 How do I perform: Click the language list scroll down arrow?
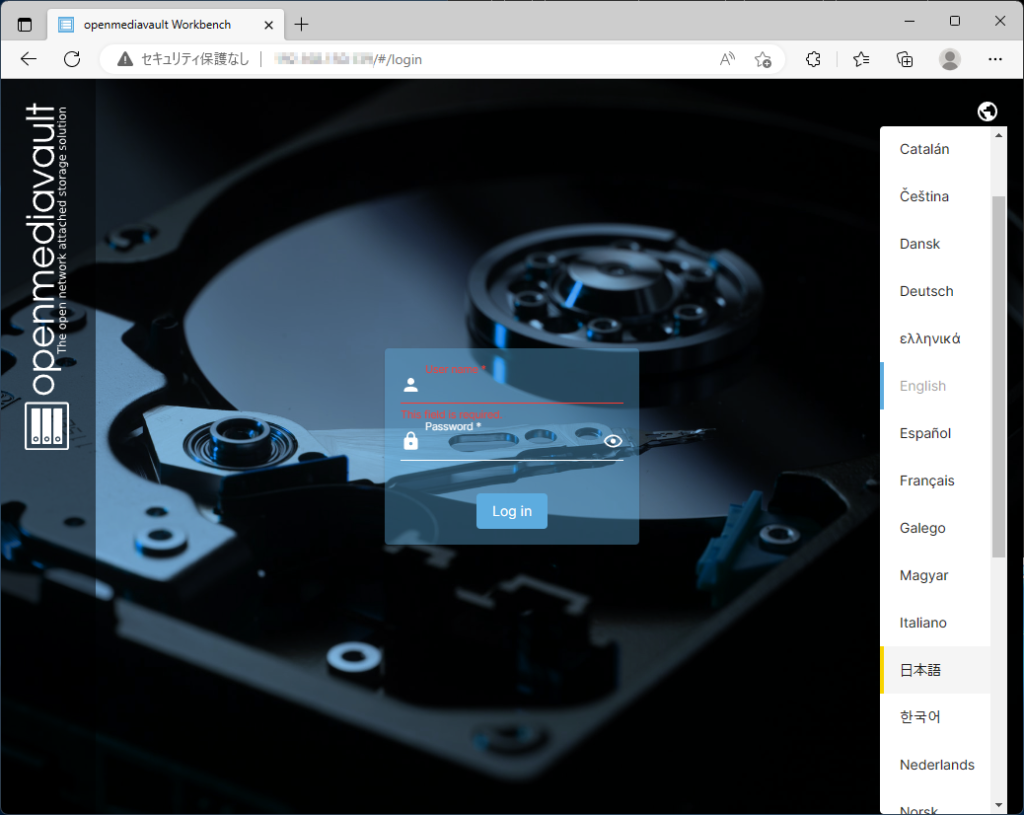click(x=998, y=804)
